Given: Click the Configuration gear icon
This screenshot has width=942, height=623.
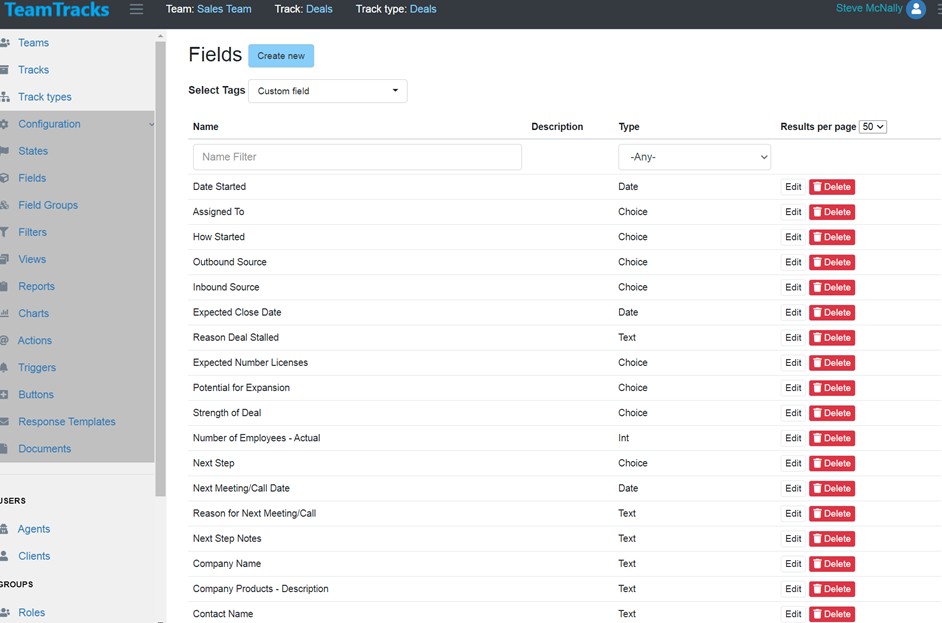Looking at the screenshot, I should click(5, 124).
